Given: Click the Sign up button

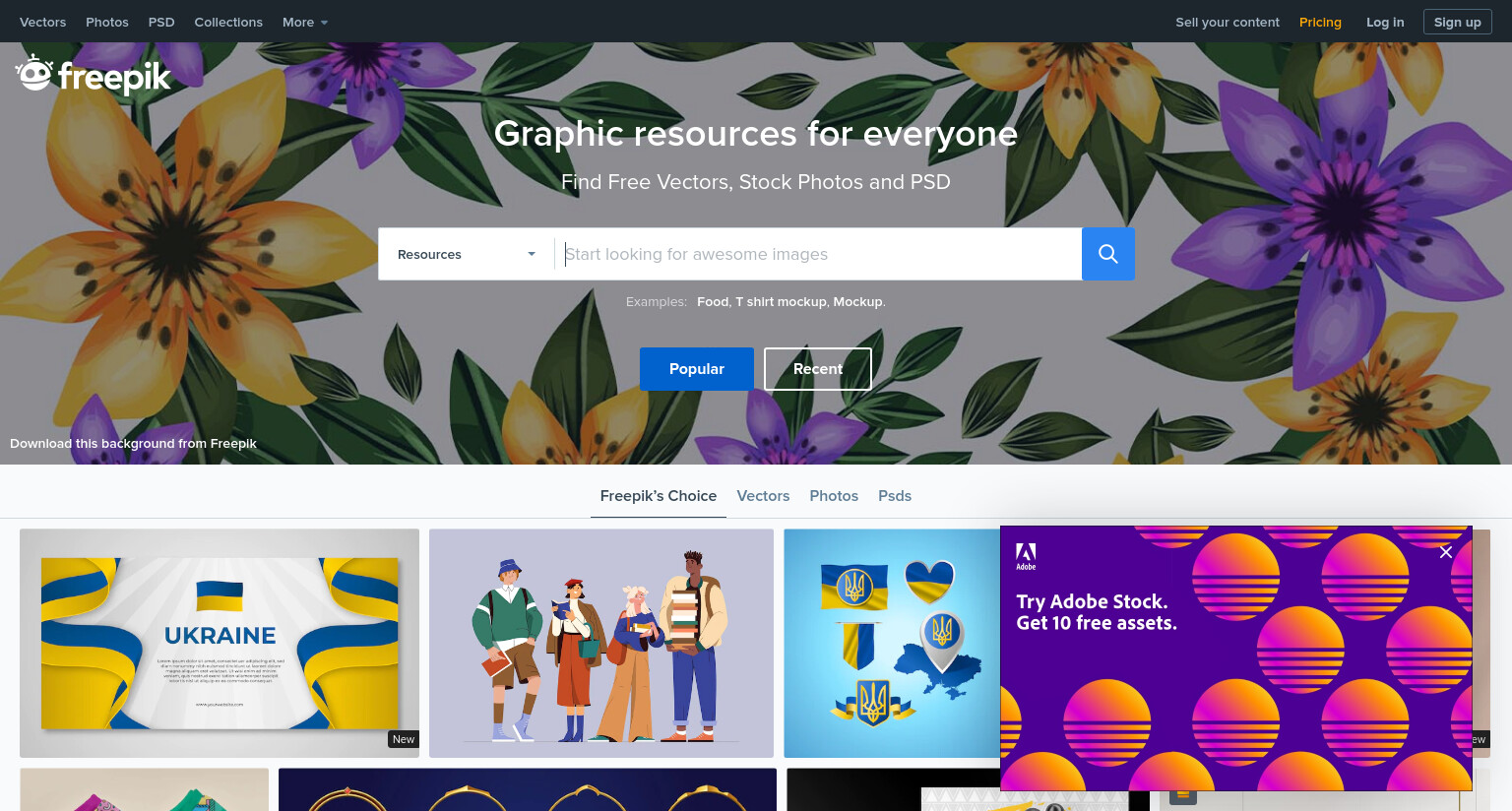Looking at the screenshot, I should click(x=1458, y=22).
